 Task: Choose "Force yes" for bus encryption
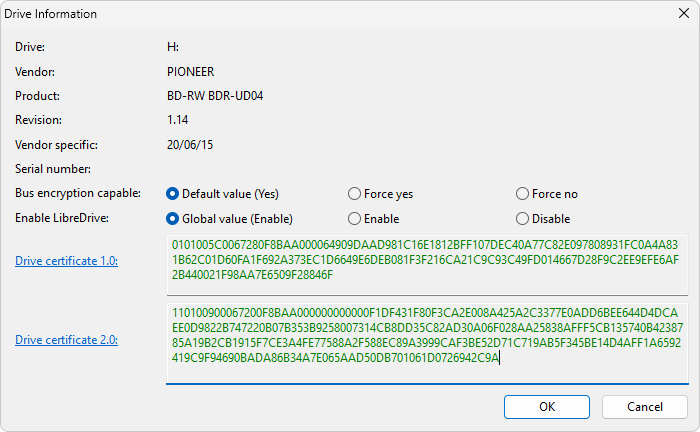tap(355, 194)
